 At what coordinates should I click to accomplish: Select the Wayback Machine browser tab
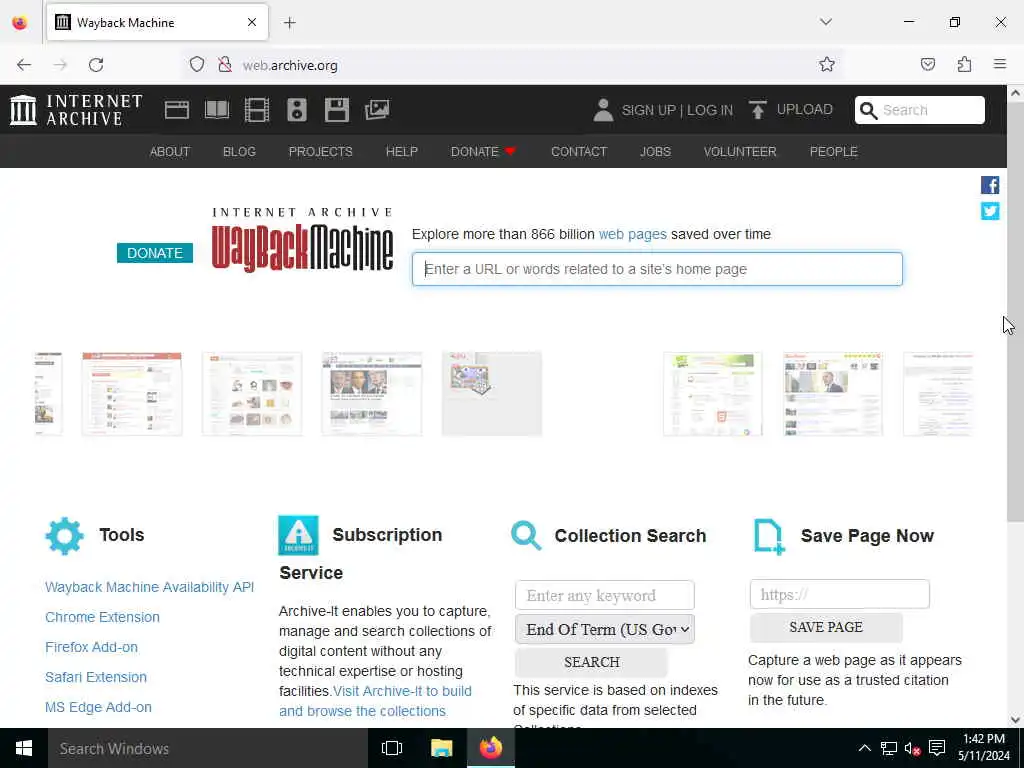(x=157, y=23)
